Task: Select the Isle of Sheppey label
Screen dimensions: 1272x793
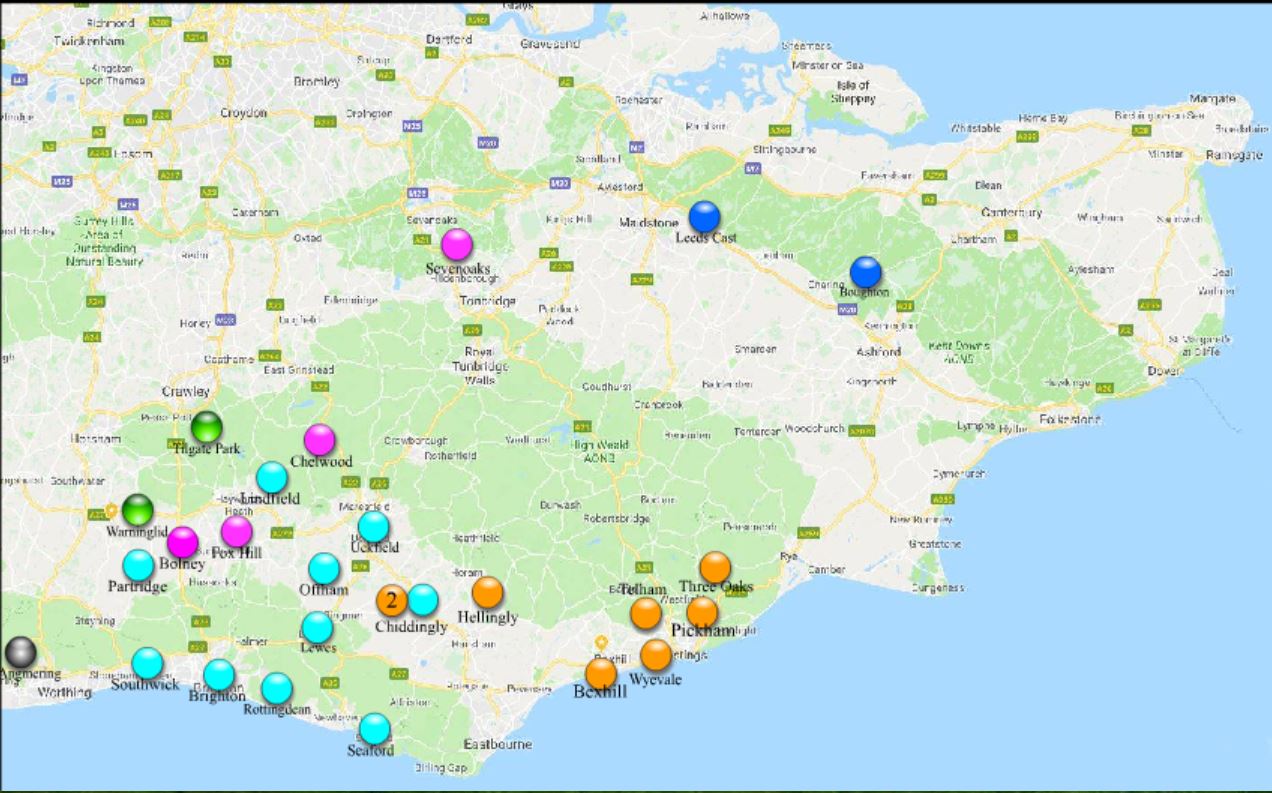Action: tap(853, 92)
